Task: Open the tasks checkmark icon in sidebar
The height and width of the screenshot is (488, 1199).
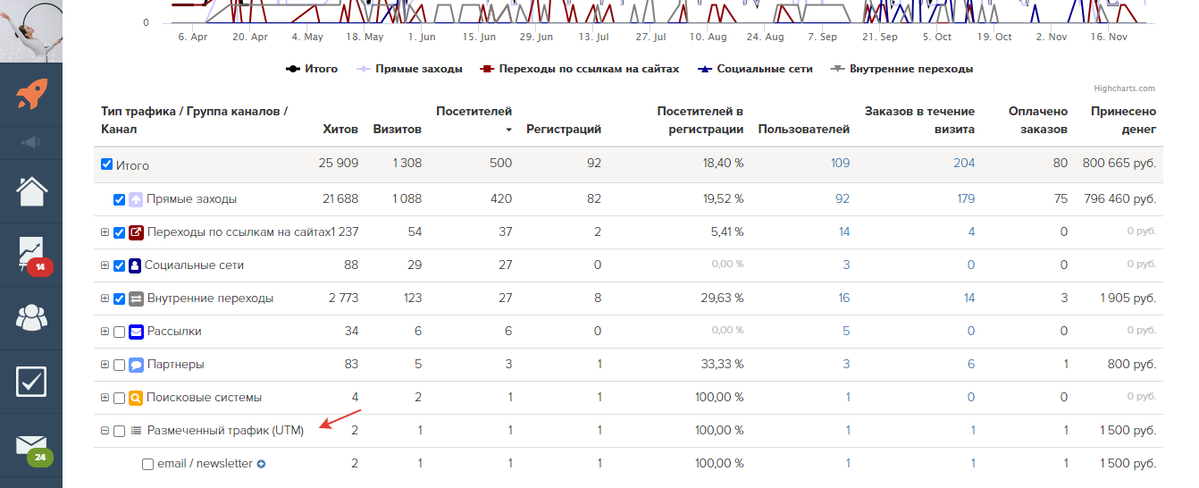Action: pyautogui.click(x=31, y=381)
